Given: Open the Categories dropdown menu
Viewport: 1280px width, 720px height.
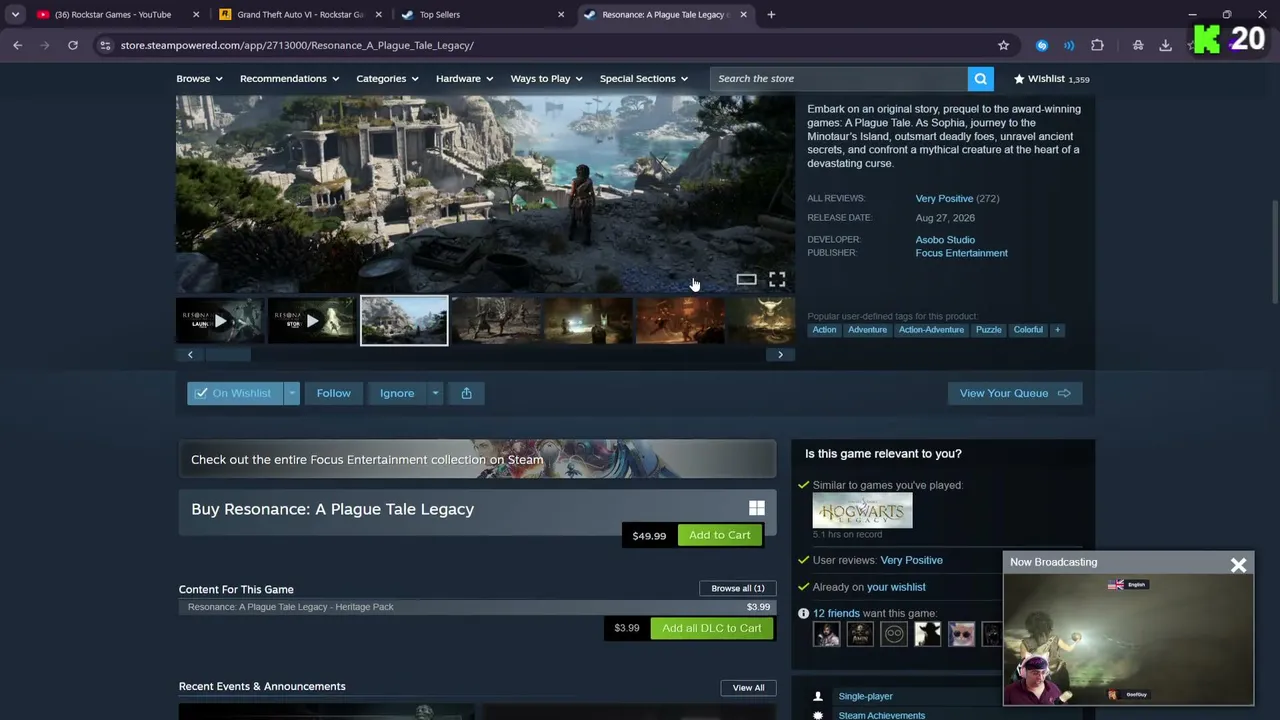Looking at the screenshot, I should [x=387, y=79].
